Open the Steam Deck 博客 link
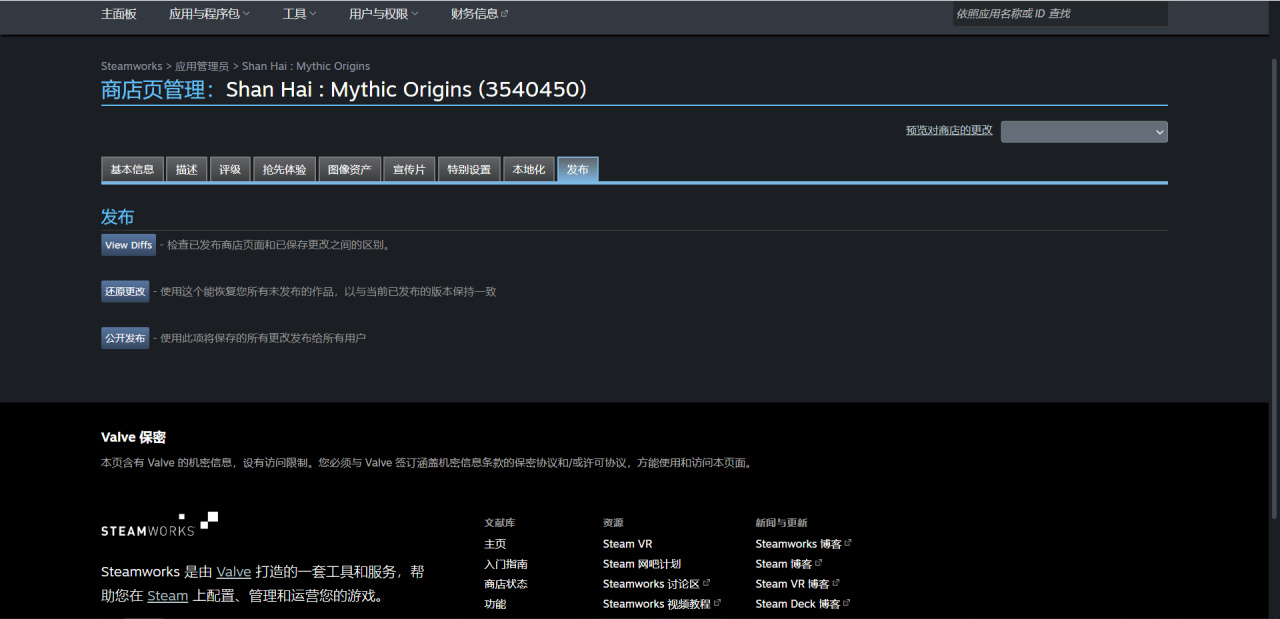Image resolution: width=1280 pixels, height=619 pixels. tap(803, 604)
